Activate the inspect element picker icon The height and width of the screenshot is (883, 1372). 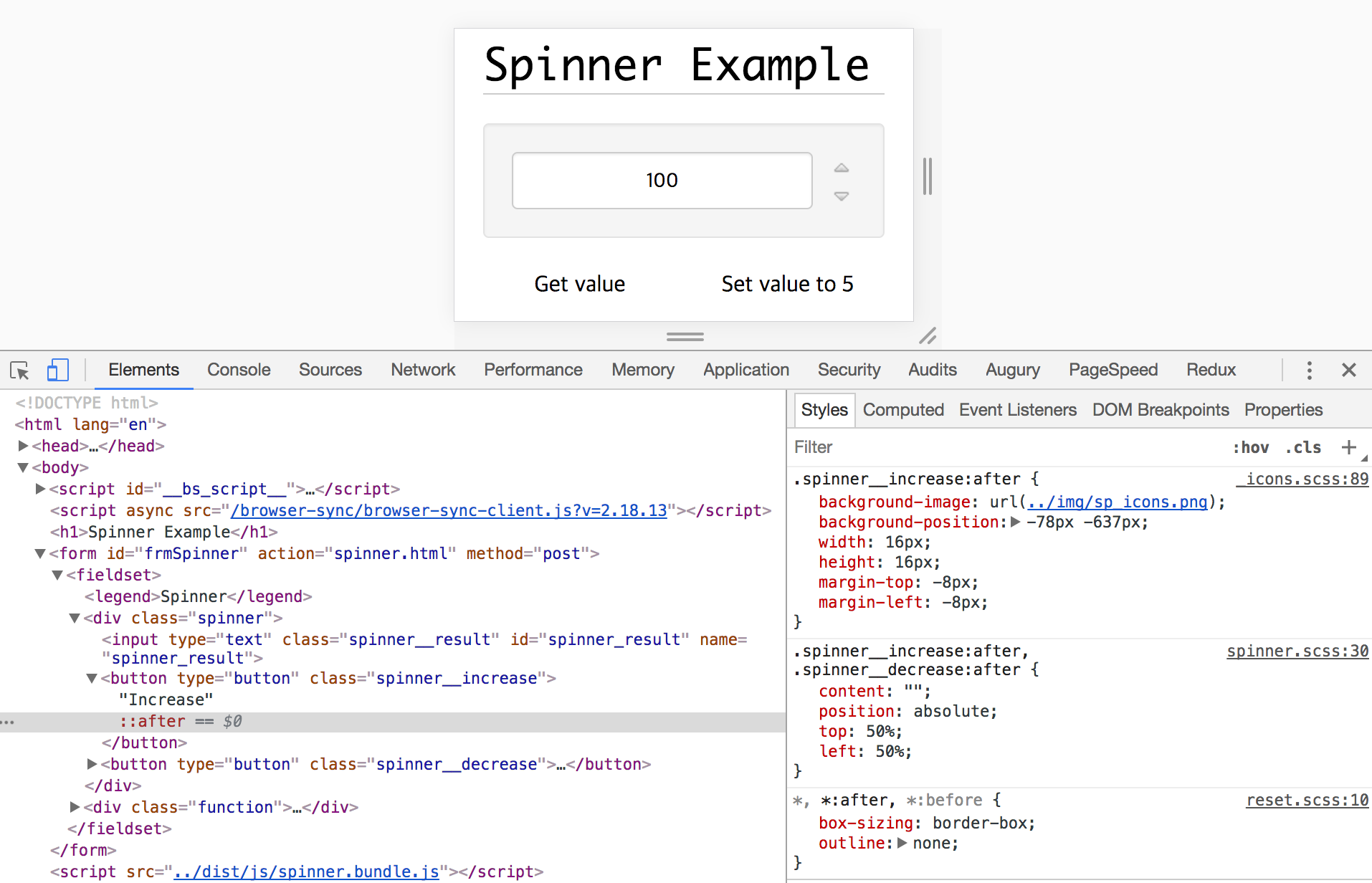pos(19,370)
